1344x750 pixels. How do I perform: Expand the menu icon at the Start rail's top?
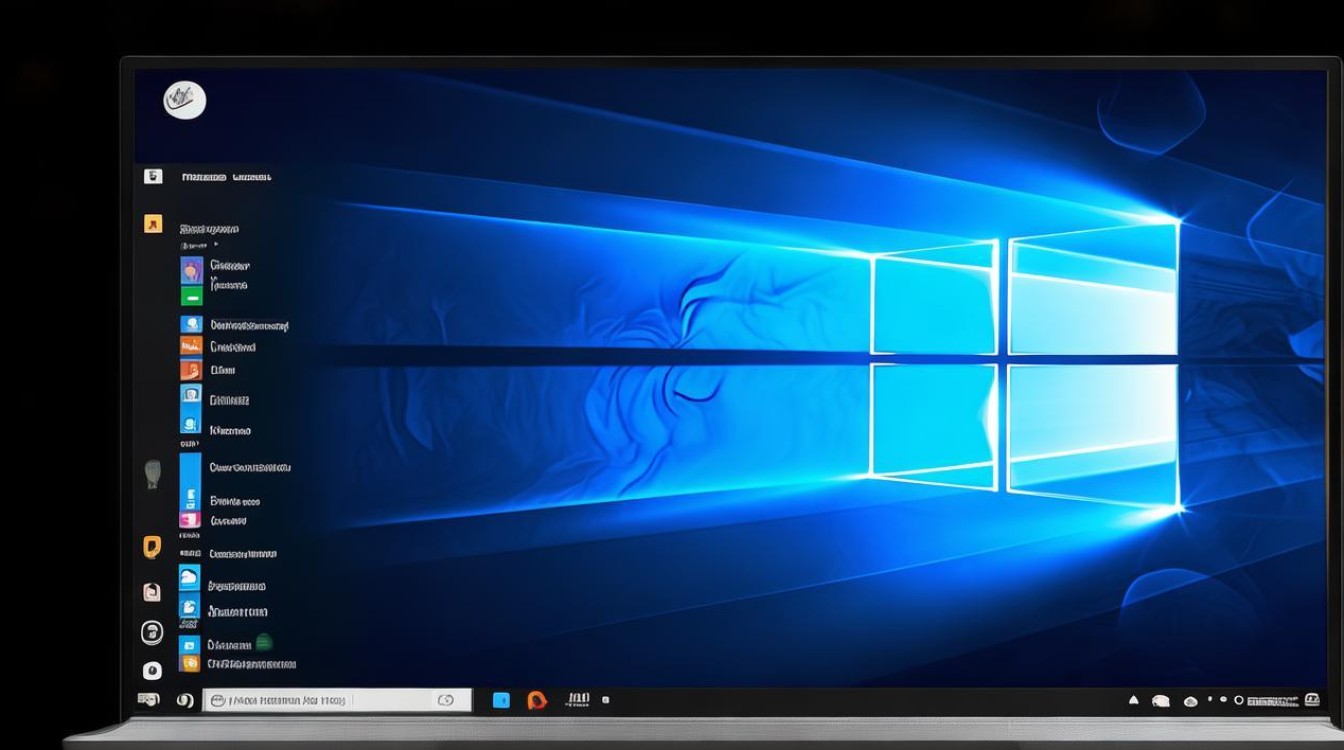[153, 176]
